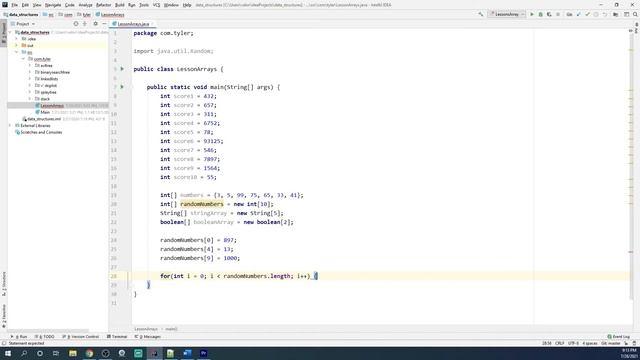Select the LessonArrays.java editor tab
Image resolution: width=640 pixels, height=360 pixels.
click(133, 24)
